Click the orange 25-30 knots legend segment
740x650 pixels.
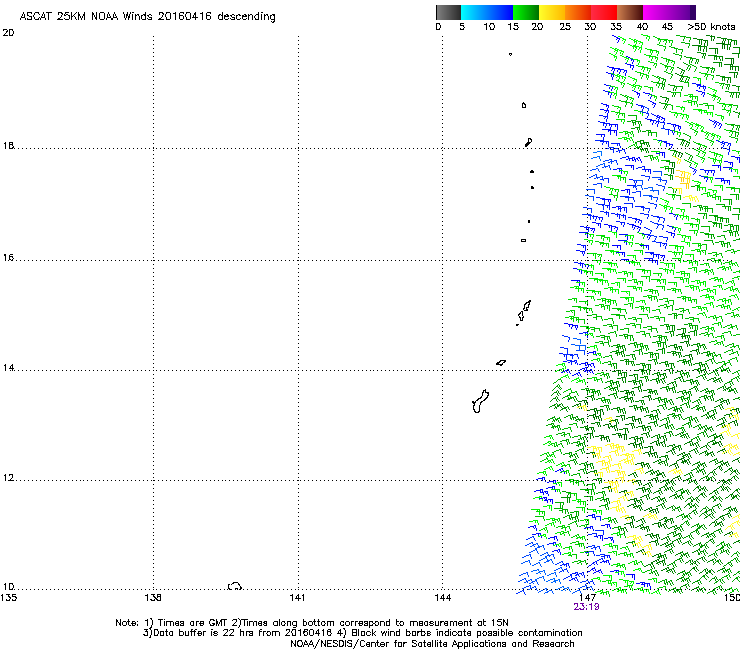578,12
